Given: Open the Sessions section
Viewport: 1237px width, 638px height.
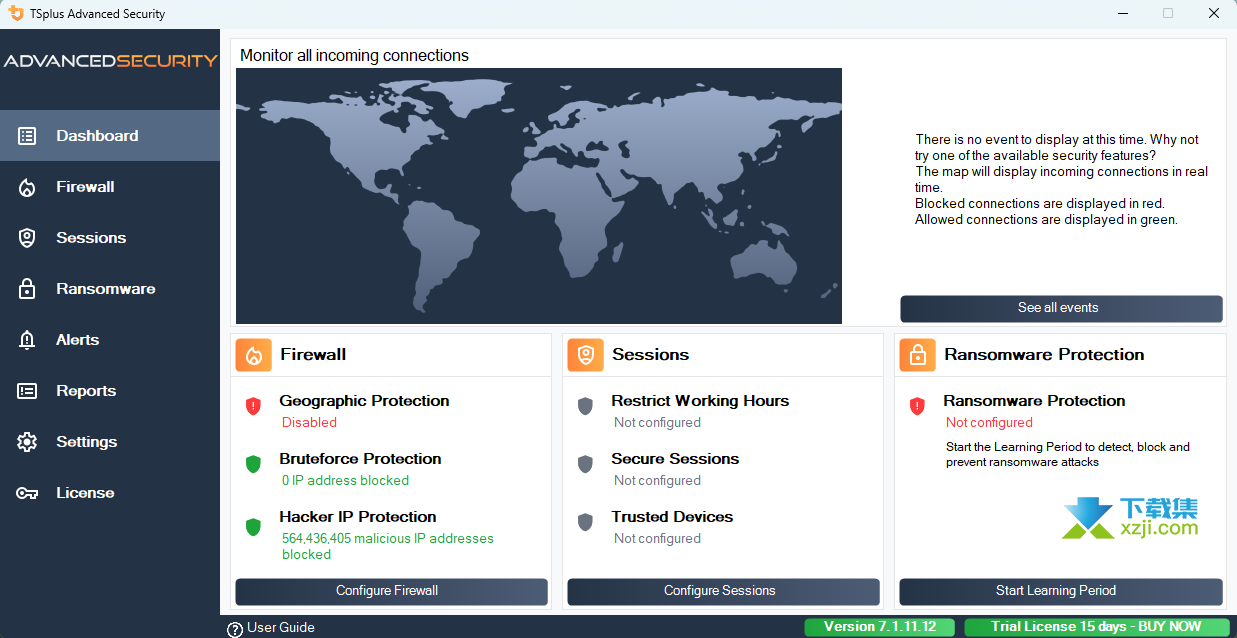Looking at the screenshot, I should (110, 238).
